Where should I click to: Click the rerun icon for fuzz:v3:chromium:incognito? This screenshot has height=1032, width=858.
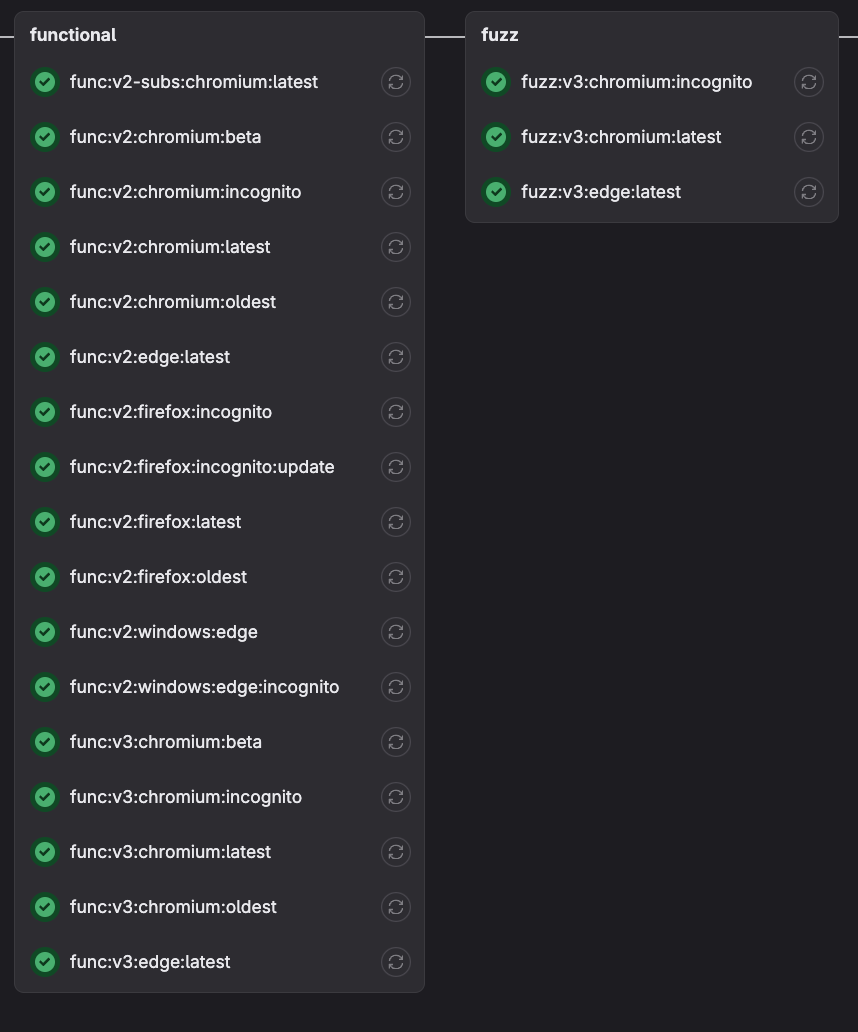(x=808, y=82)
